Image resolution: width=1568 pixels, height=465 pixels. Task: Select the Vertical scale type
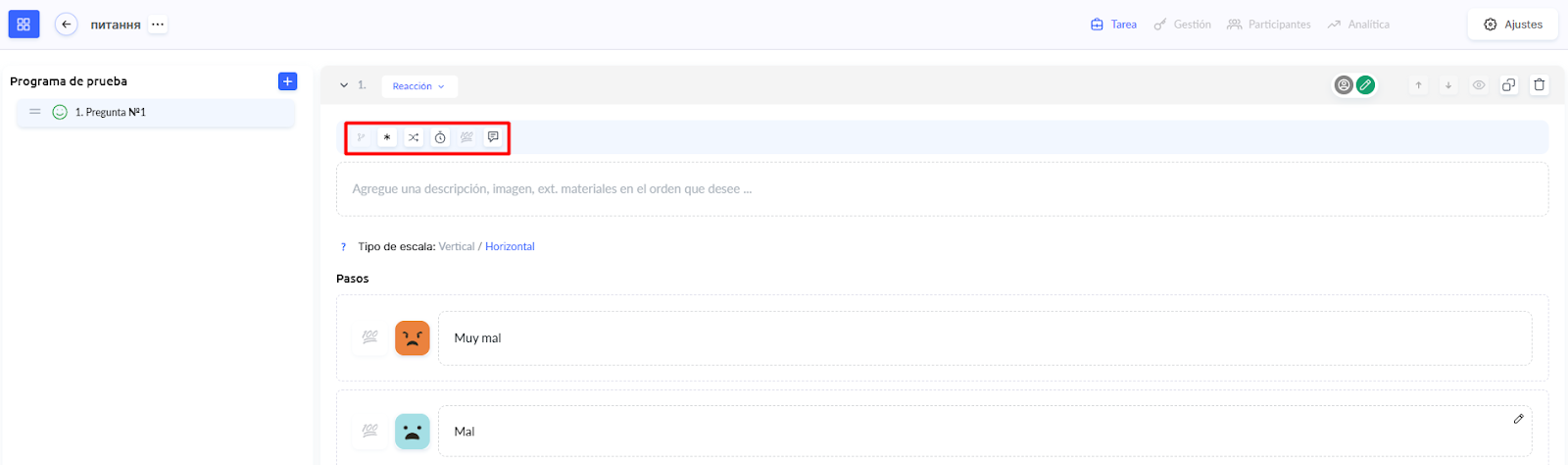457,247
